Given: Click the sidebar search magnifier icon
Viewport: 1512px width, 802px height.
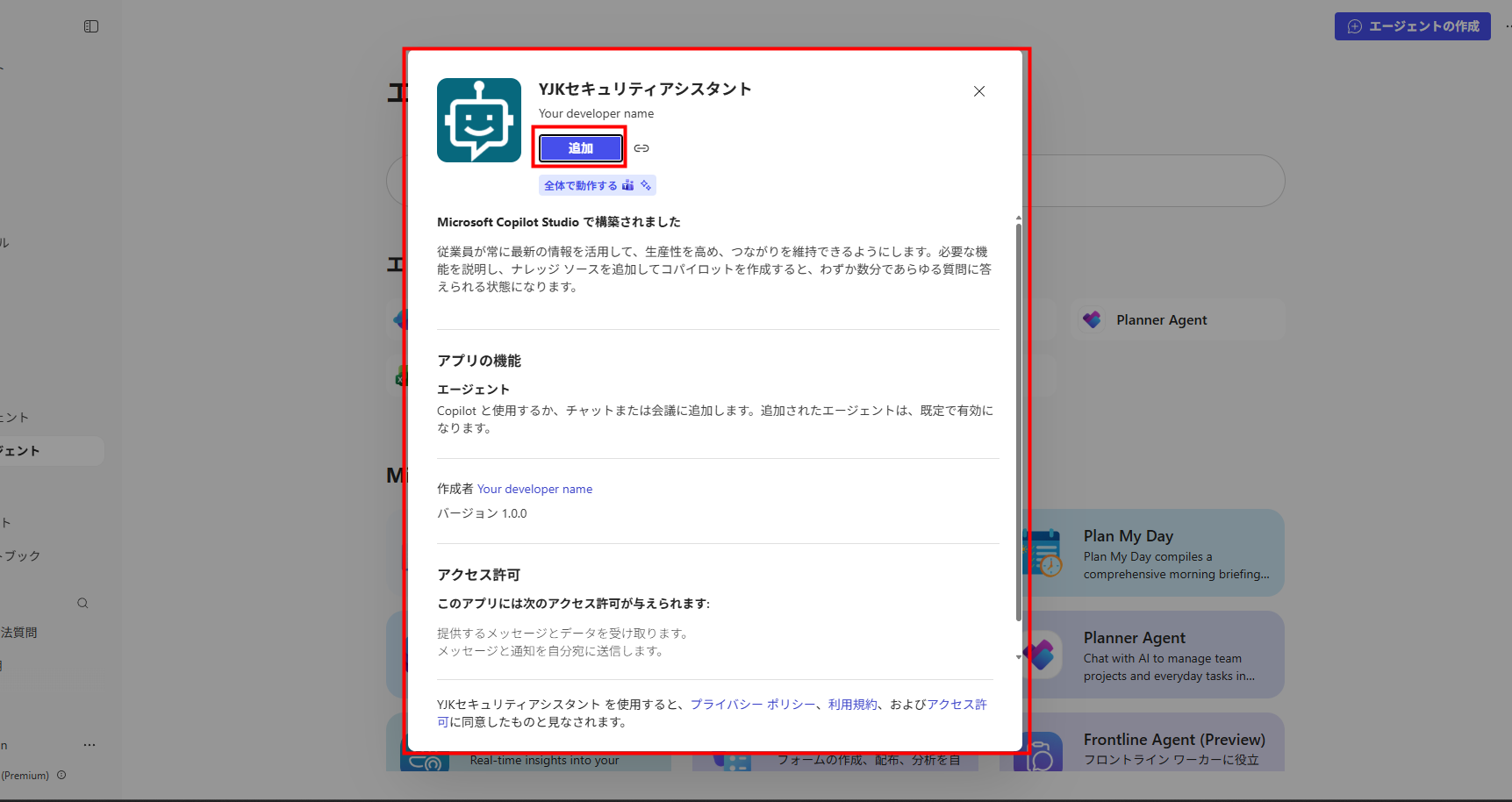Looking at the screenshot, I should (82, 603).
